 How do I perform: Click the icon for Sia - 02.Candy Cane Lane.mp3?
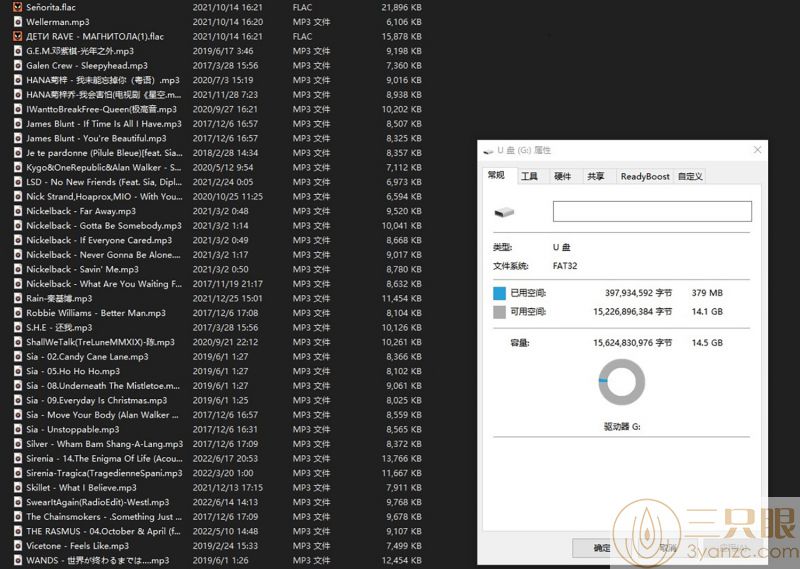[18, 356]
